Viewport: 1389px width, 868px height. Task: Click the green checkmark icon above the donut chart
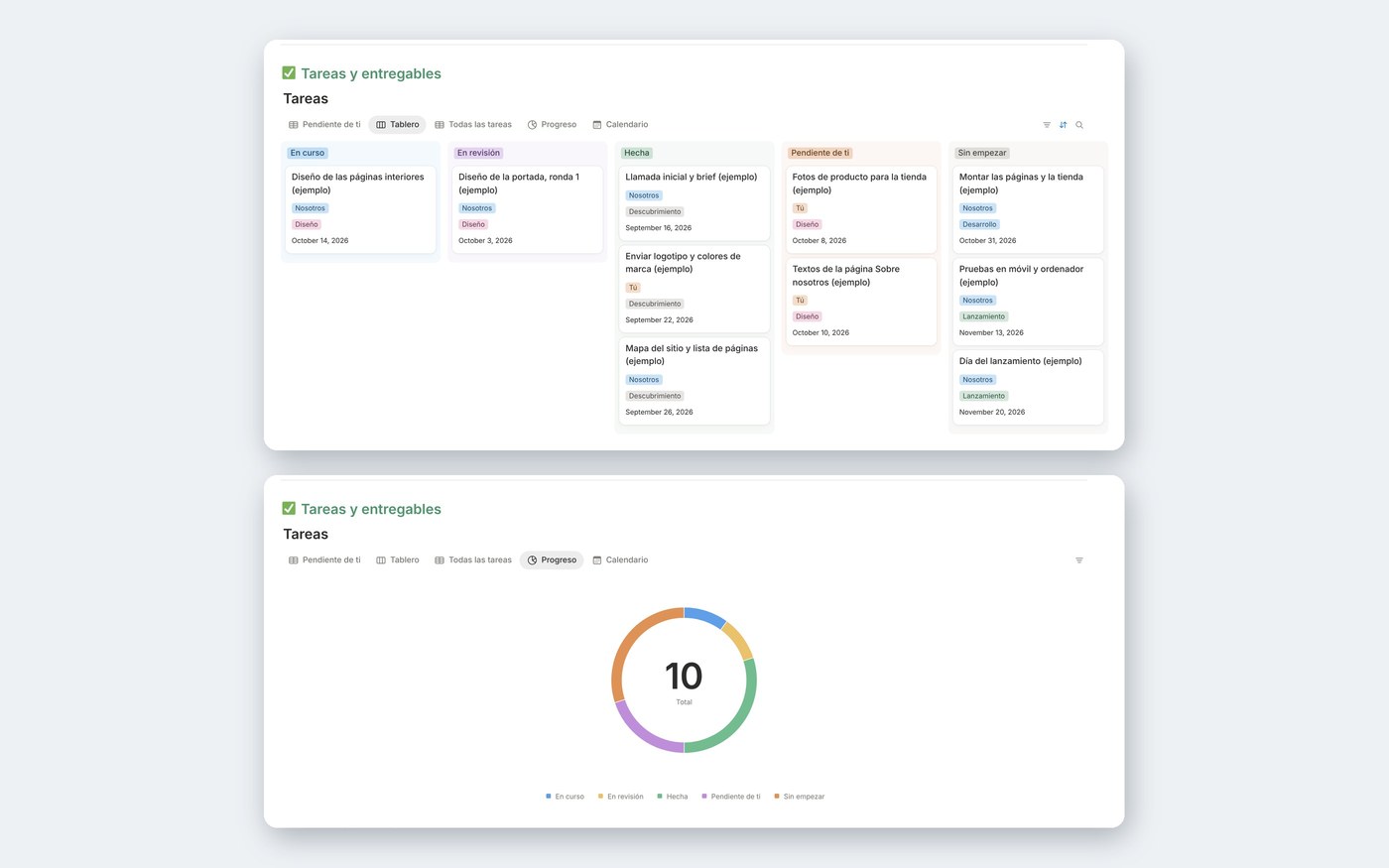289,508
